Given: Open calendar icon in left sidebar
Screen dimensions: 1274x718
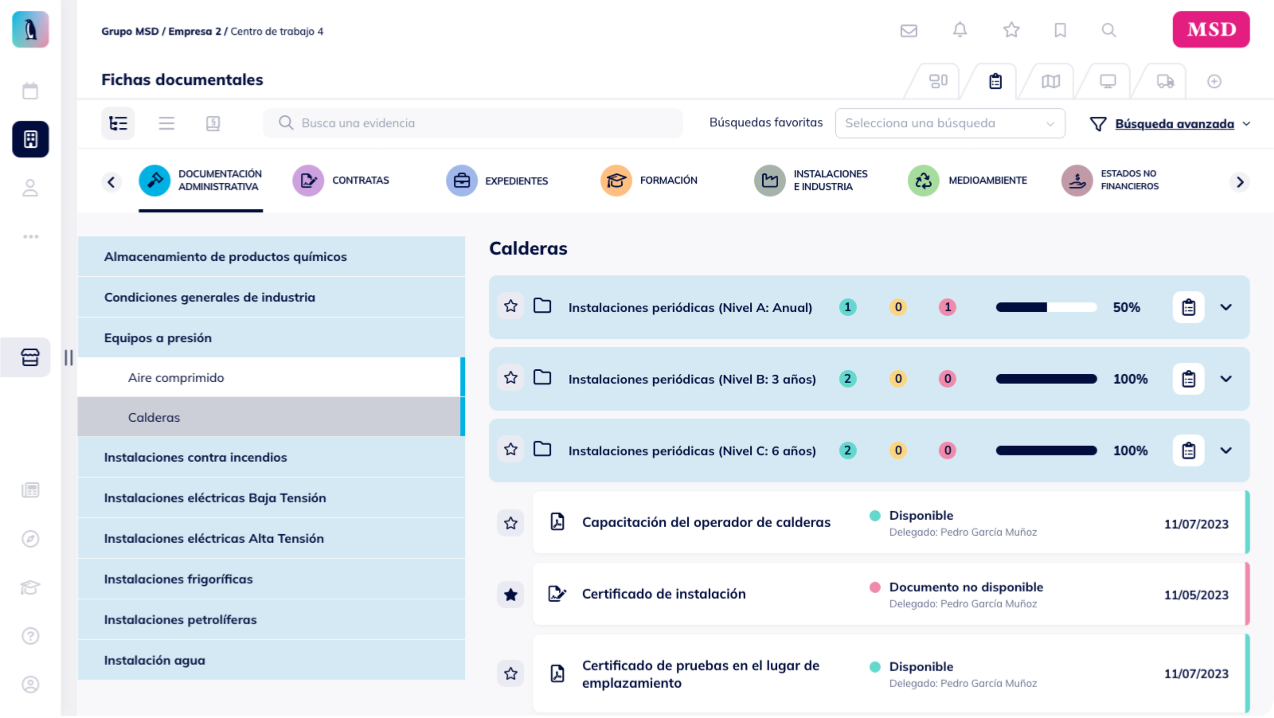Looking at the screenshot, I should pyautogui.click(x=30, y=91).
